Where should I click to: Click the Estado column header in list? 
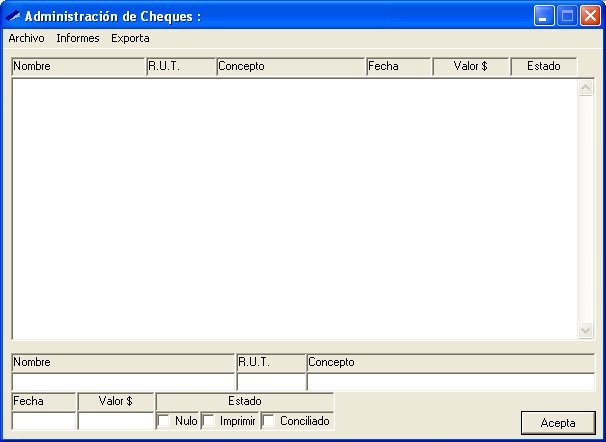tap(544, 67)
